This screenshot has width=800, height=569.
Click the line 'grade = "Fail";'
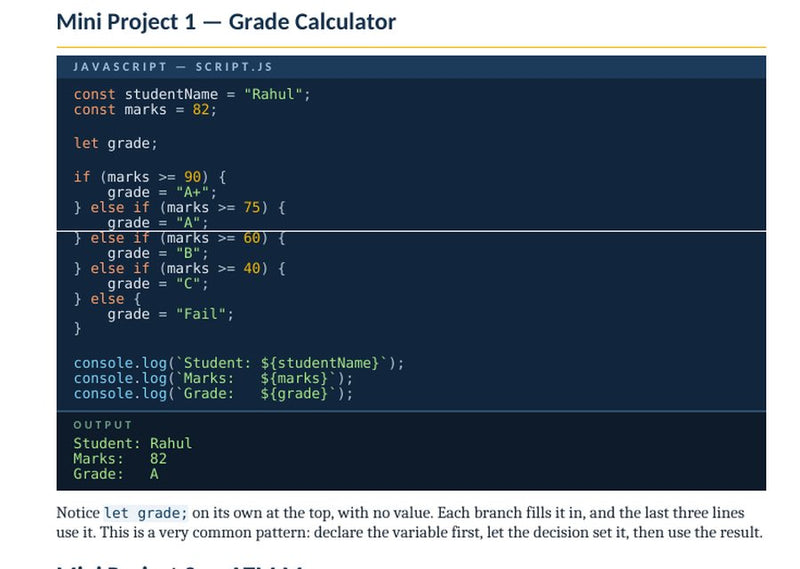[x=170, y=314]
